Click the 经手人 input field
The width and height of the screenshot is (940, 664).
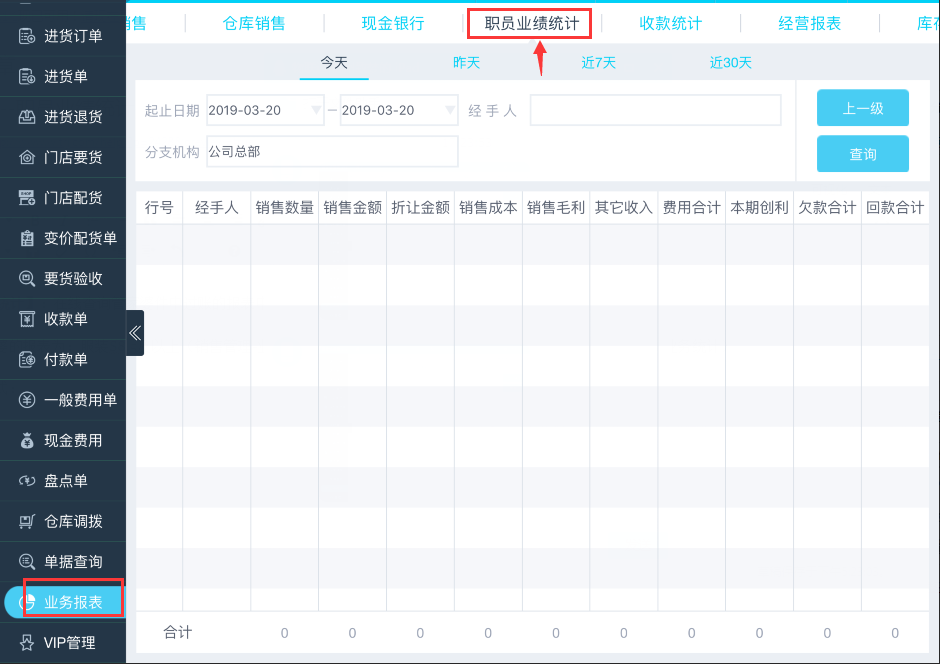(655, 110)
